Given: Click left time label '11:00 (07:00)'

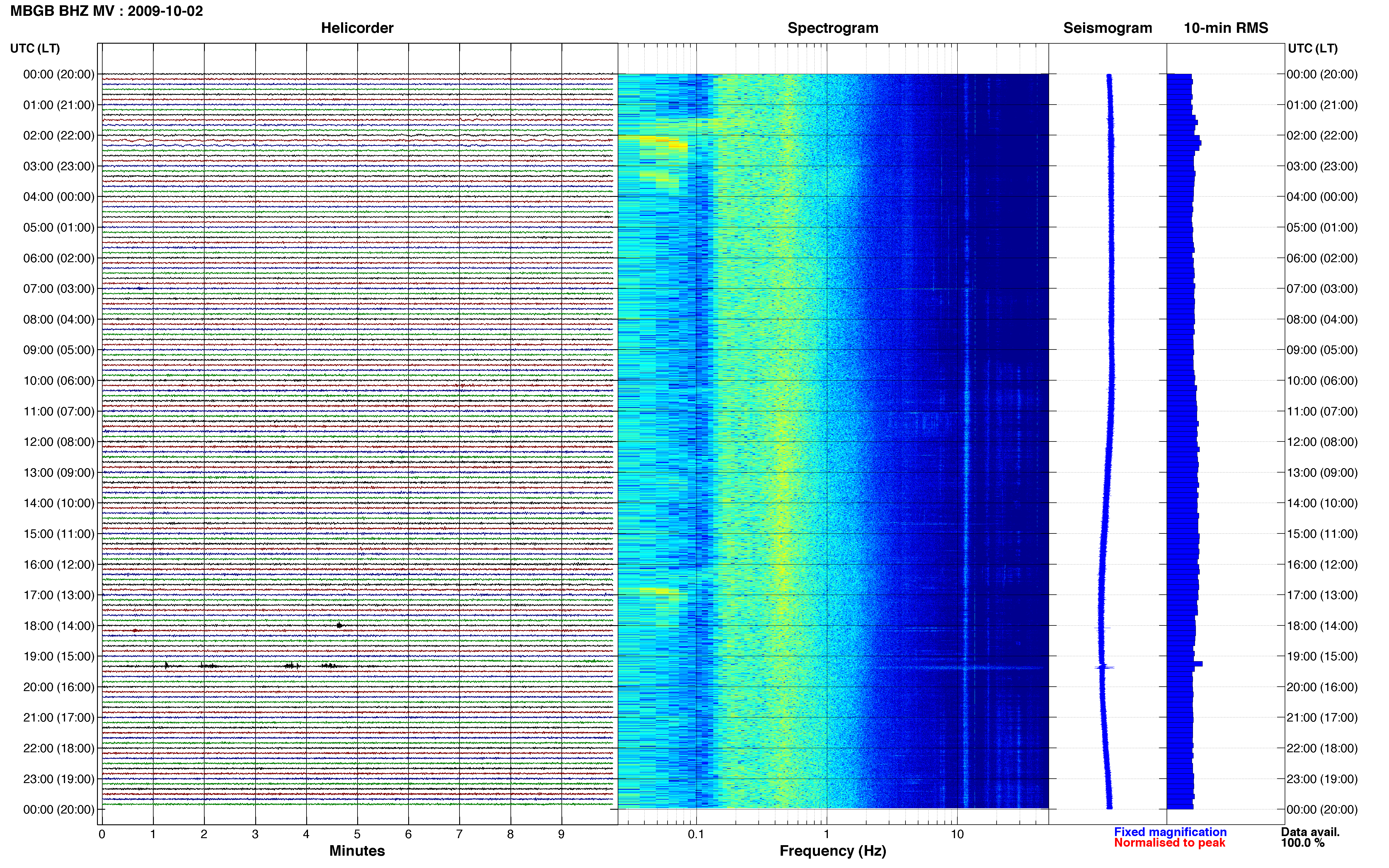Looking at the screenshot, I should 59,412.
